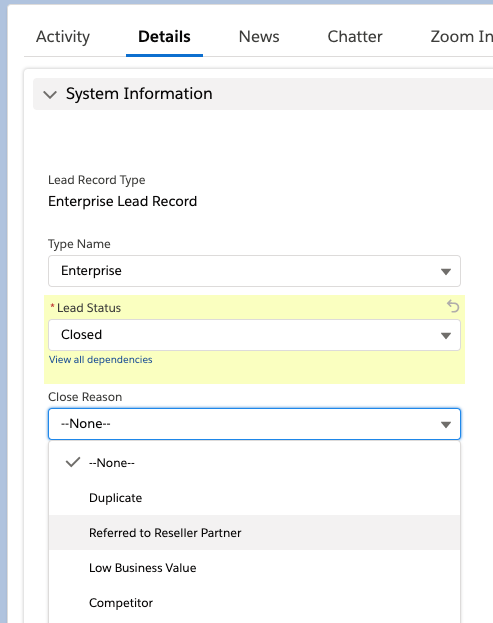This screenshot has width=493, height=623.
Task: Select Referred to Reseller Partner option
Action: click(x=254, y=533)
